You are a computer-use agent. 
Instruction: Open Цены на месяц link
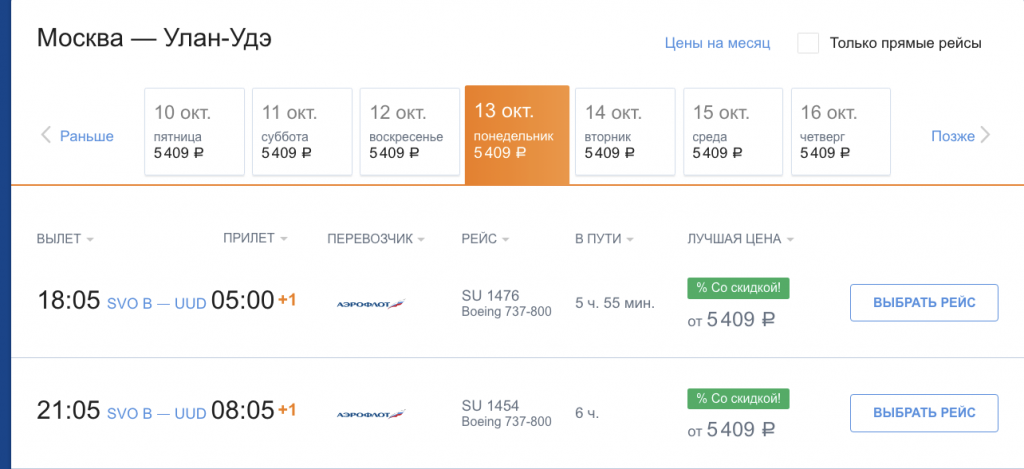point(717,43)
